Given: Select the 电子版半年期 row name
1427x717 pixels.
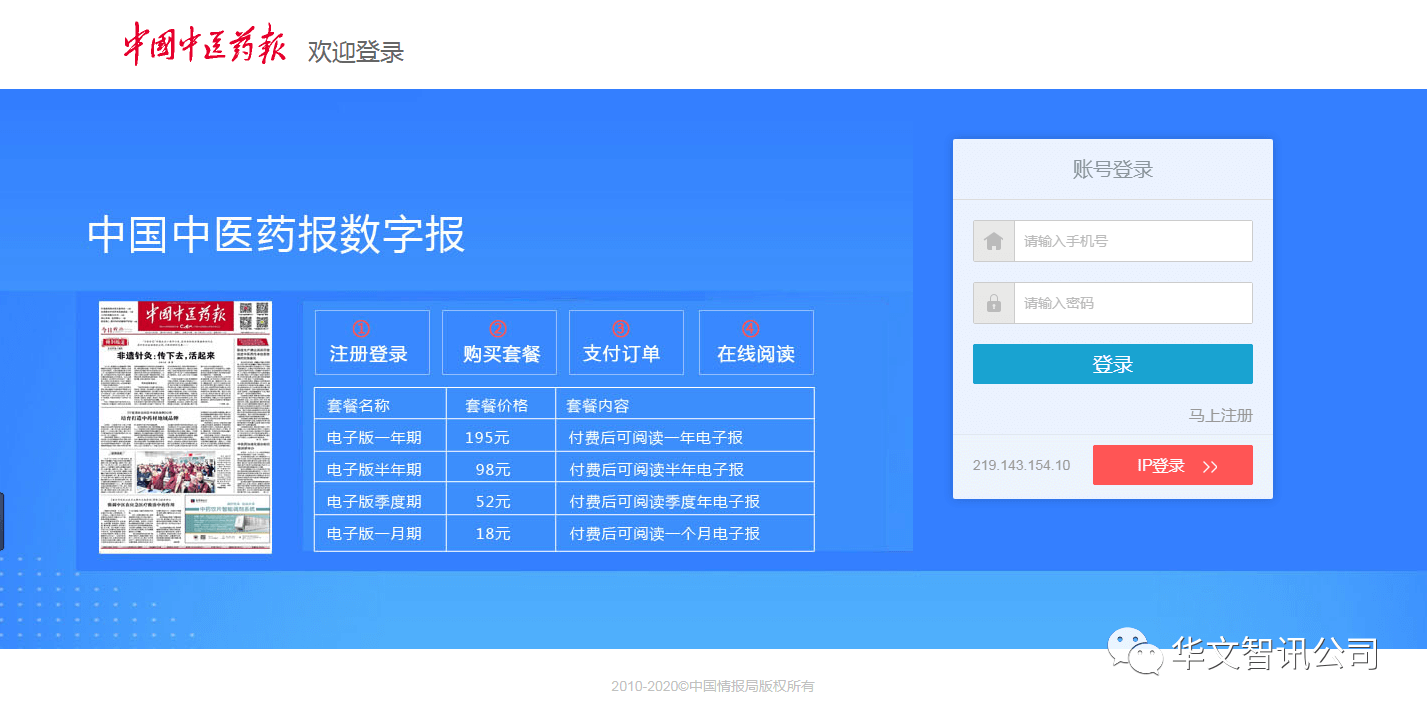Looking at the screenshot, I should [x=374, y=469].
